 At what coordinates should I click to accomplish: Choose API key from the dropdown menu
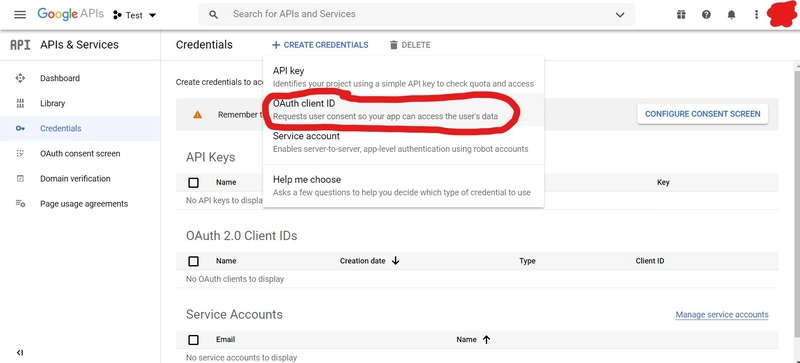404,77
